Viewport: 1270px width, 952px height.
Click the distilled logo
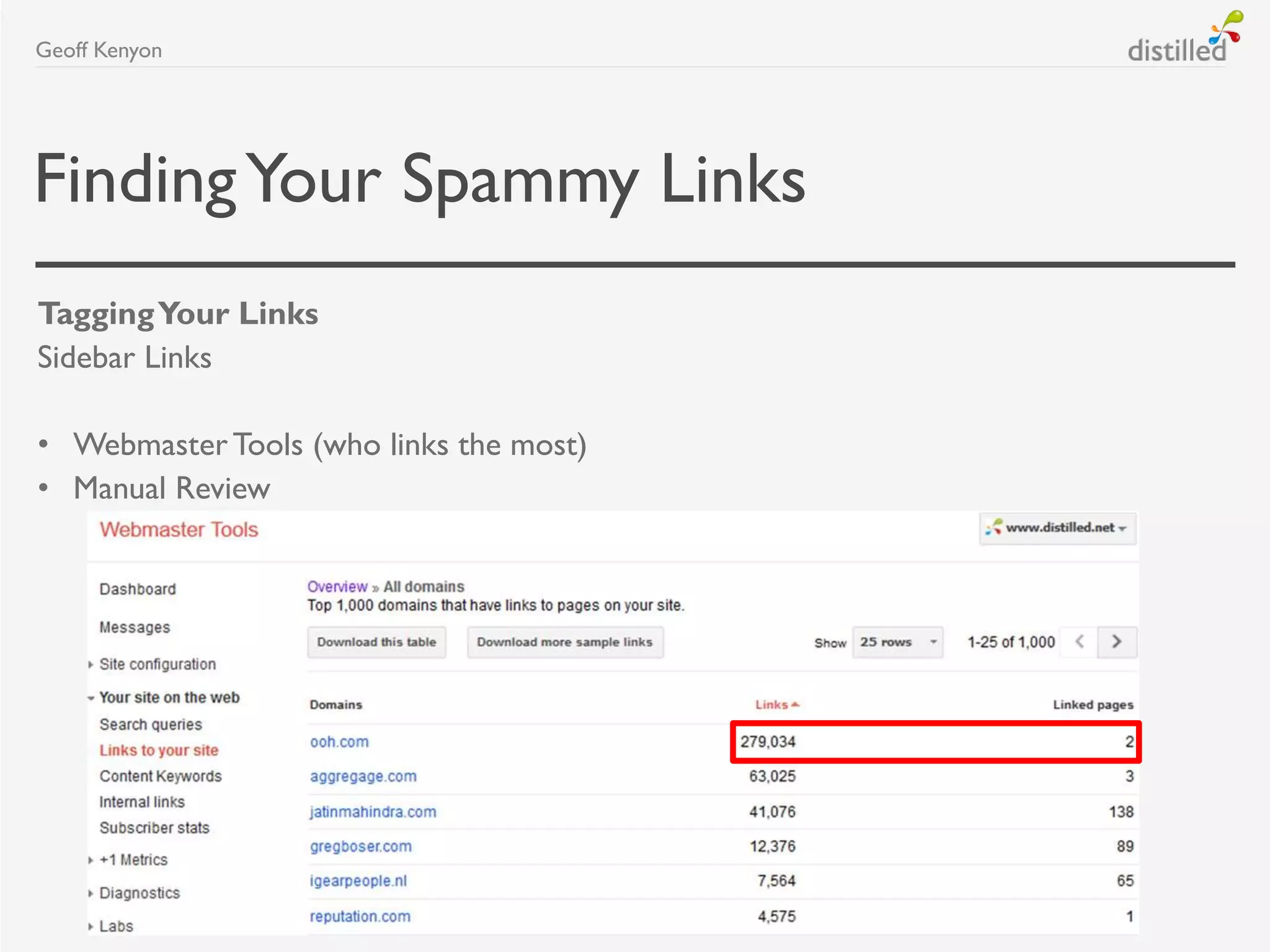pyautogui.click(x=1184, y=37)
